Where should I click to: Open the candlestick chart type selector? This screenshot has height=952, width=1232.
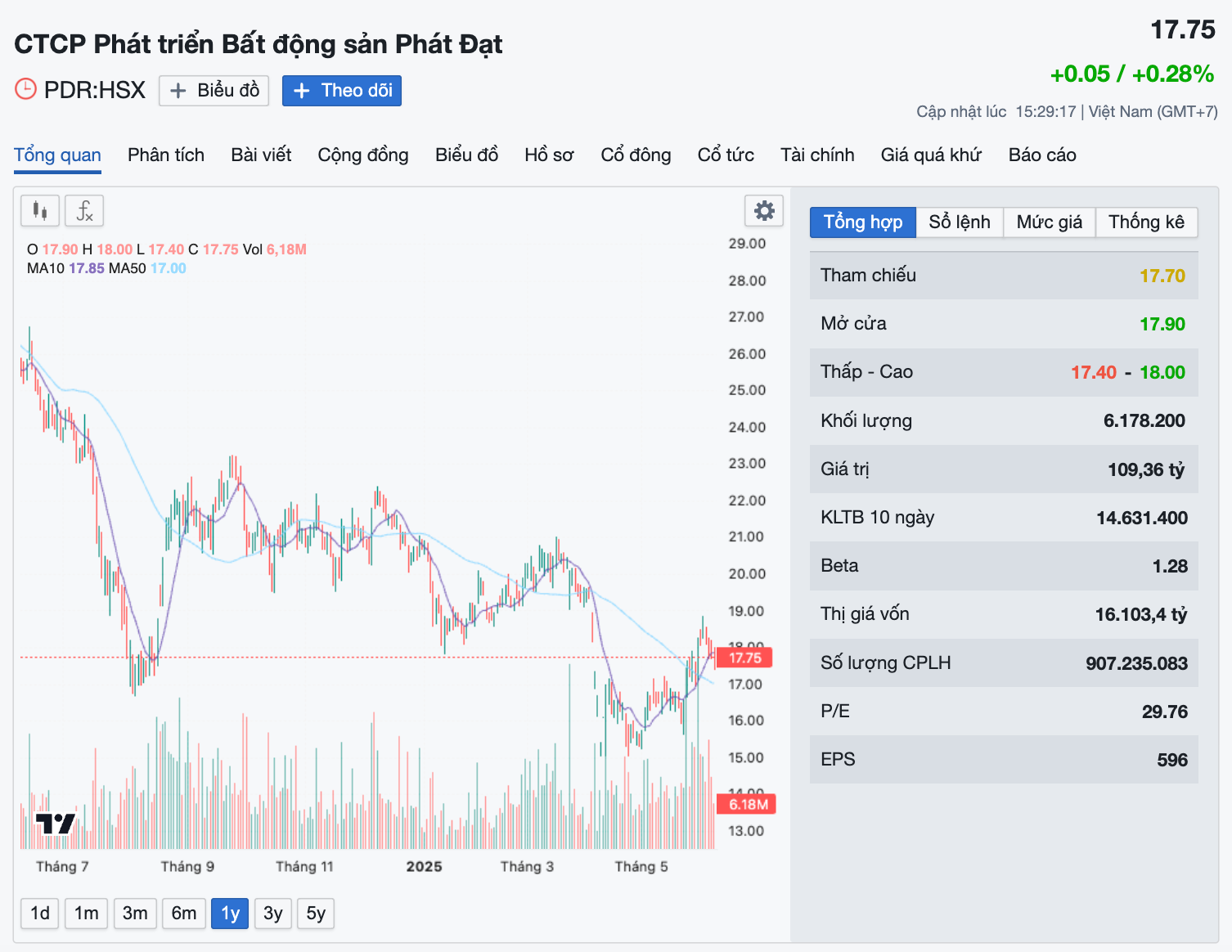[x=40, y=211]
